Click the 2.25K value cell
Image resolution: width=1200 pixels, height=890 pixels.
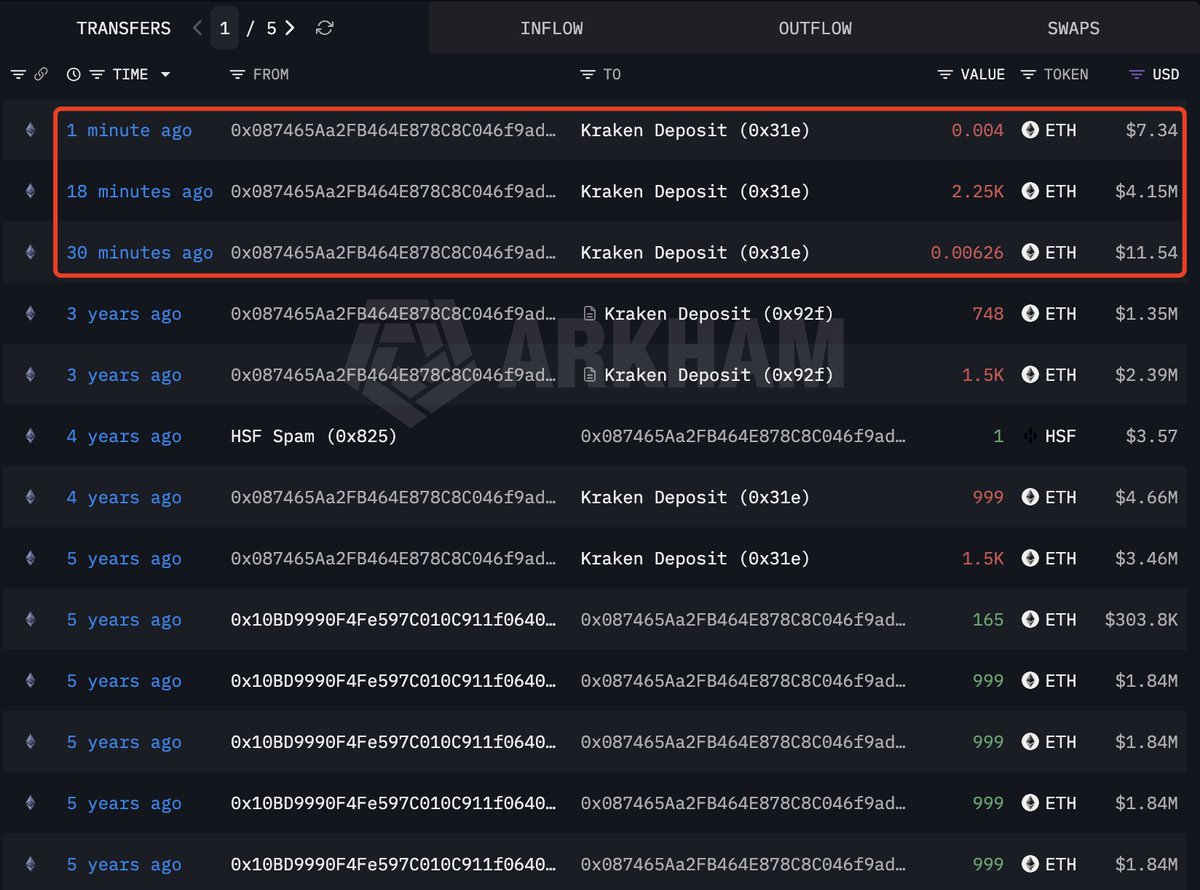(x=977, y=191)
